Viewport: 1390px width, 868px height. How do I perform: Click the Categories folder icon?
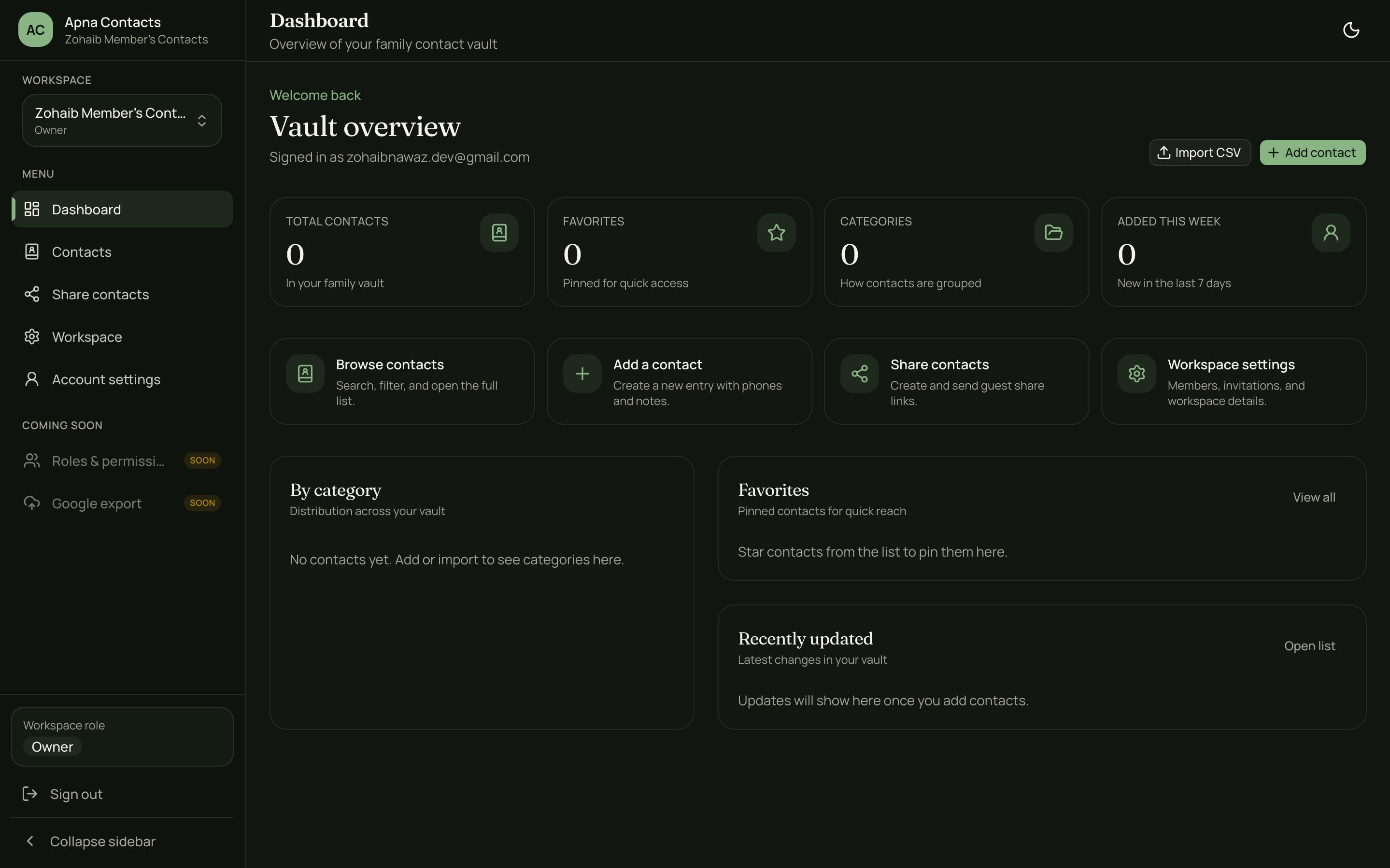pyautogui.click(x=1053, y=233)
